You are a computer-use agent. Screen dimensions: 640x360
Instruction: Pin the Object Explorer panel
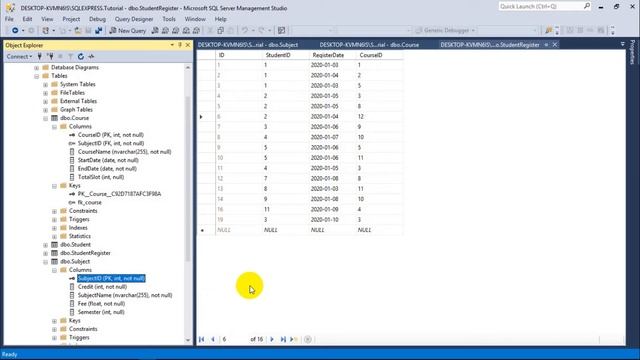click(x=180, y=45)
